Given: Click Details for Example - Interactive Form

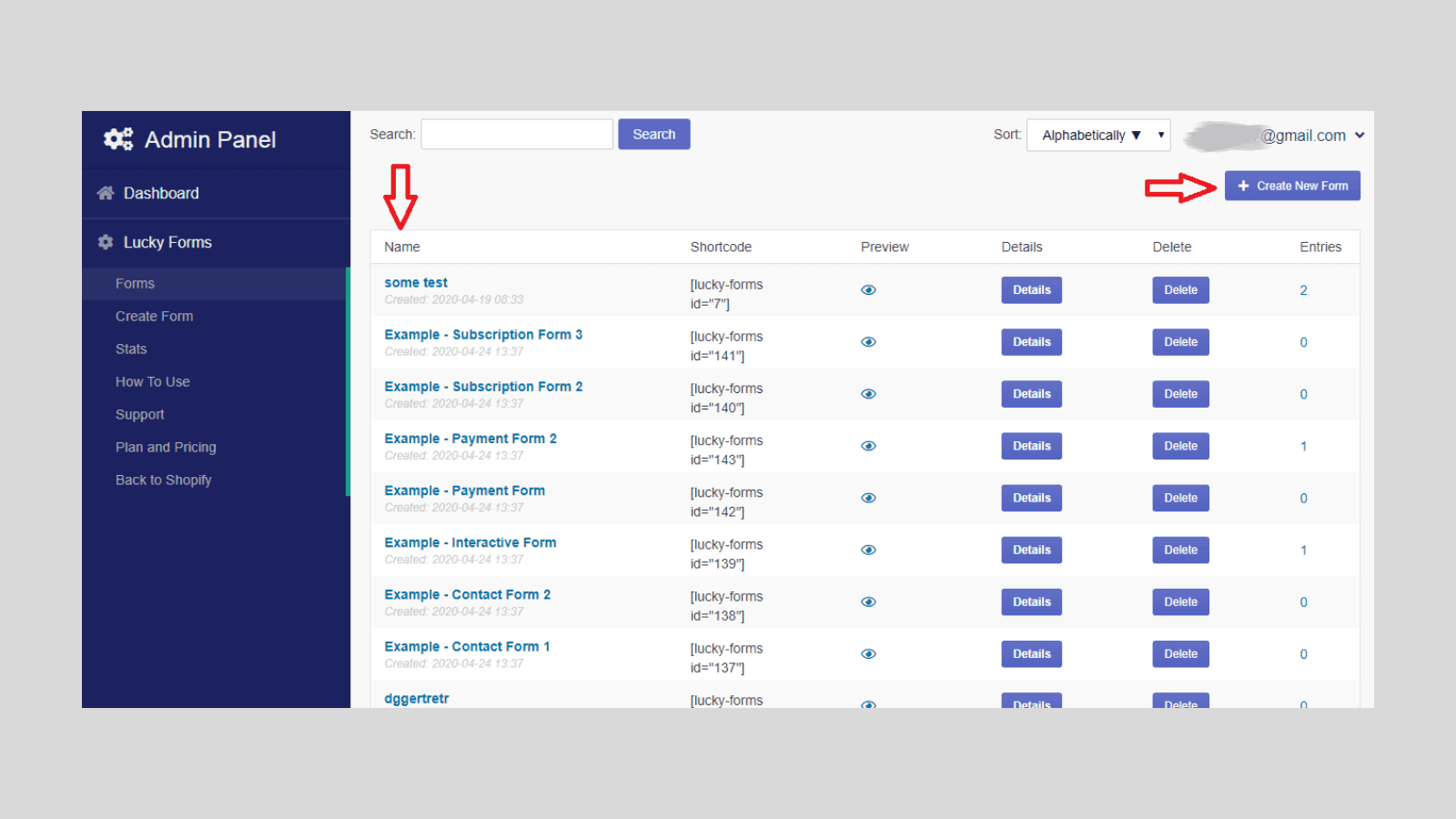Looking at the screenshot, I should pos(1031,550).
